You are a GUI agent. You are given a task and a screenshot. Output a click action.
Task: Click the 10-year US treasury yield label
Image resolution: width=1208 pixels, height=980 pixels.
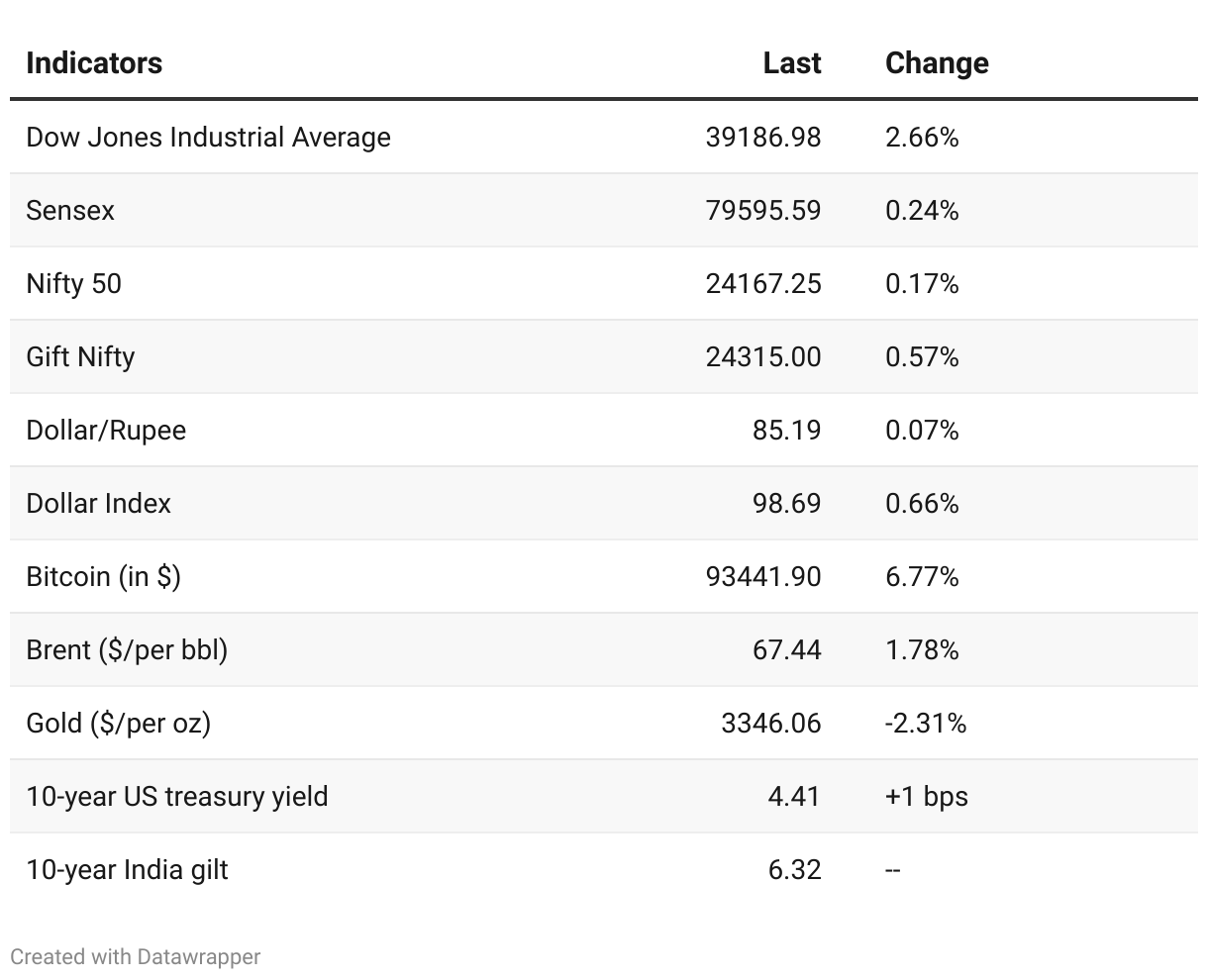tap(177, 796)
